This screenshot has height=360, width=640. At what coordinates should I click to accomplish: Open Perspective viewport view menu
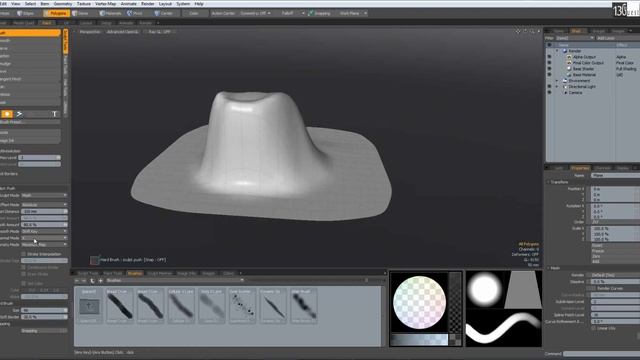(90, 32)
